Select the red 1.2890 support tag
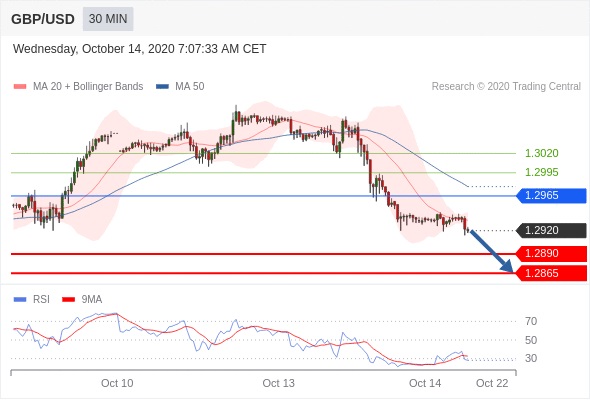590x400 pixels. 551,254
